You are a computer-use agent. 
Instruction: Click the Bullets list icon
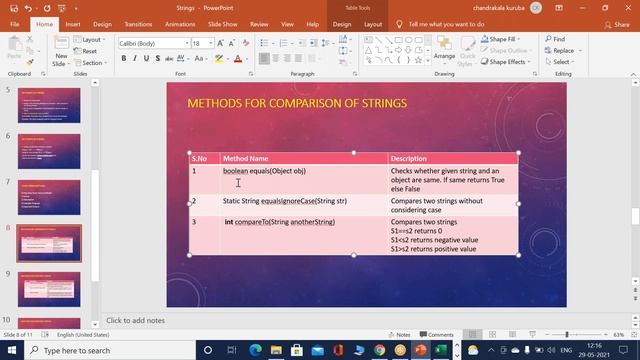tap(264, 43)
